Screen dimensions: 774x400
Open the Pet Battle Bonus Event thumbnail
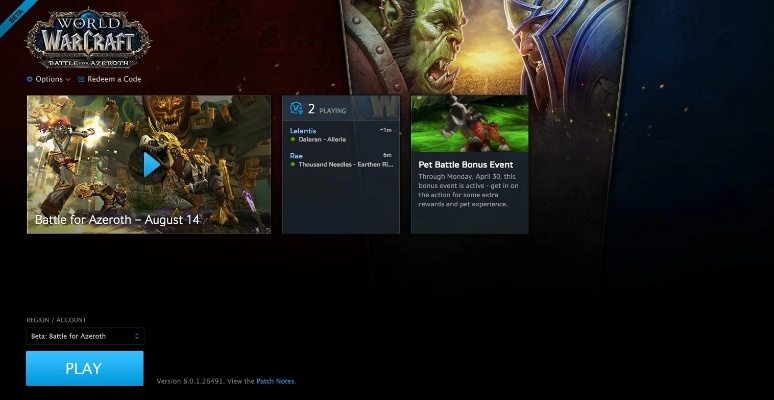(469, 123)
